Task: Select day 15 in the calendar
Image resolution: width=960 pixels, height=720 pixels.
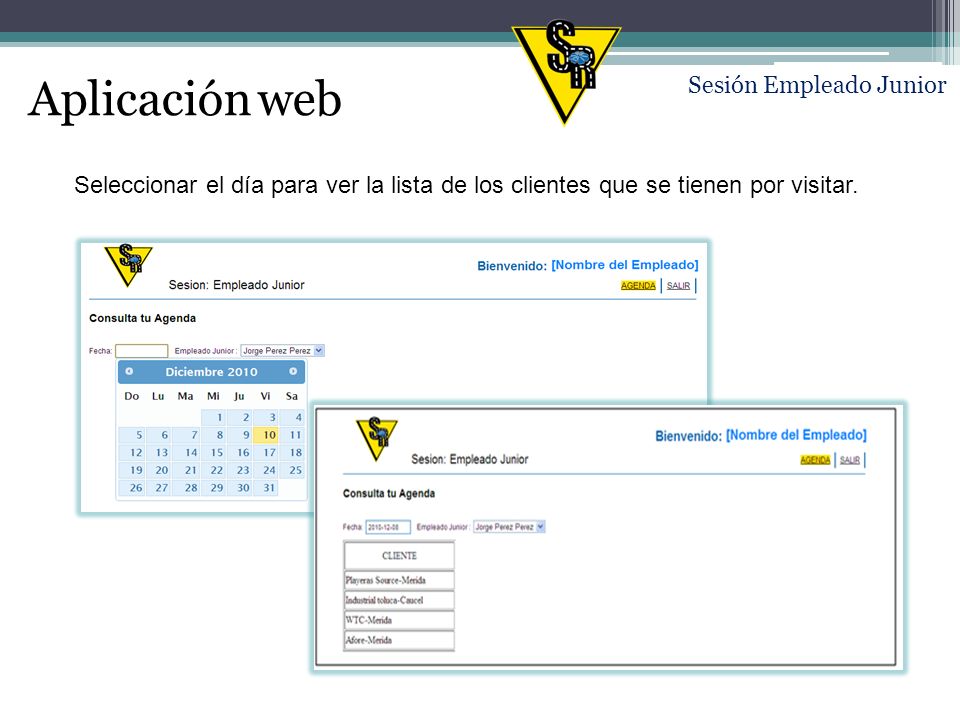Action: (214, 452)
